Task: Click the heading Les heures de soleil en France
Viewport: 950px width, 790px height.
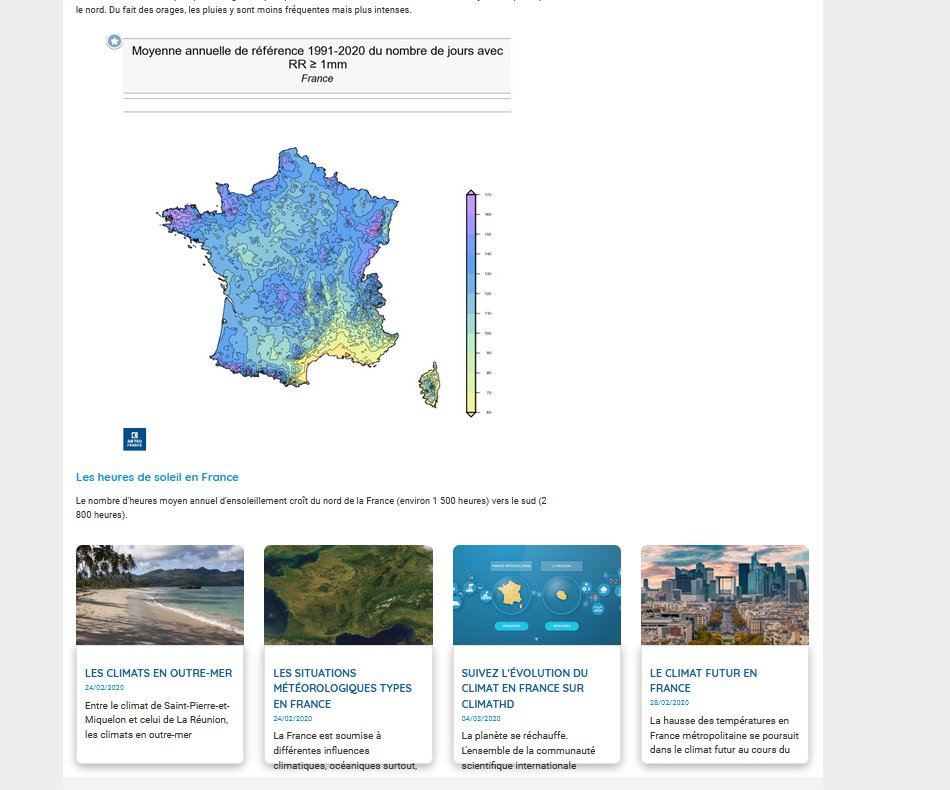Action: (157, 477)
